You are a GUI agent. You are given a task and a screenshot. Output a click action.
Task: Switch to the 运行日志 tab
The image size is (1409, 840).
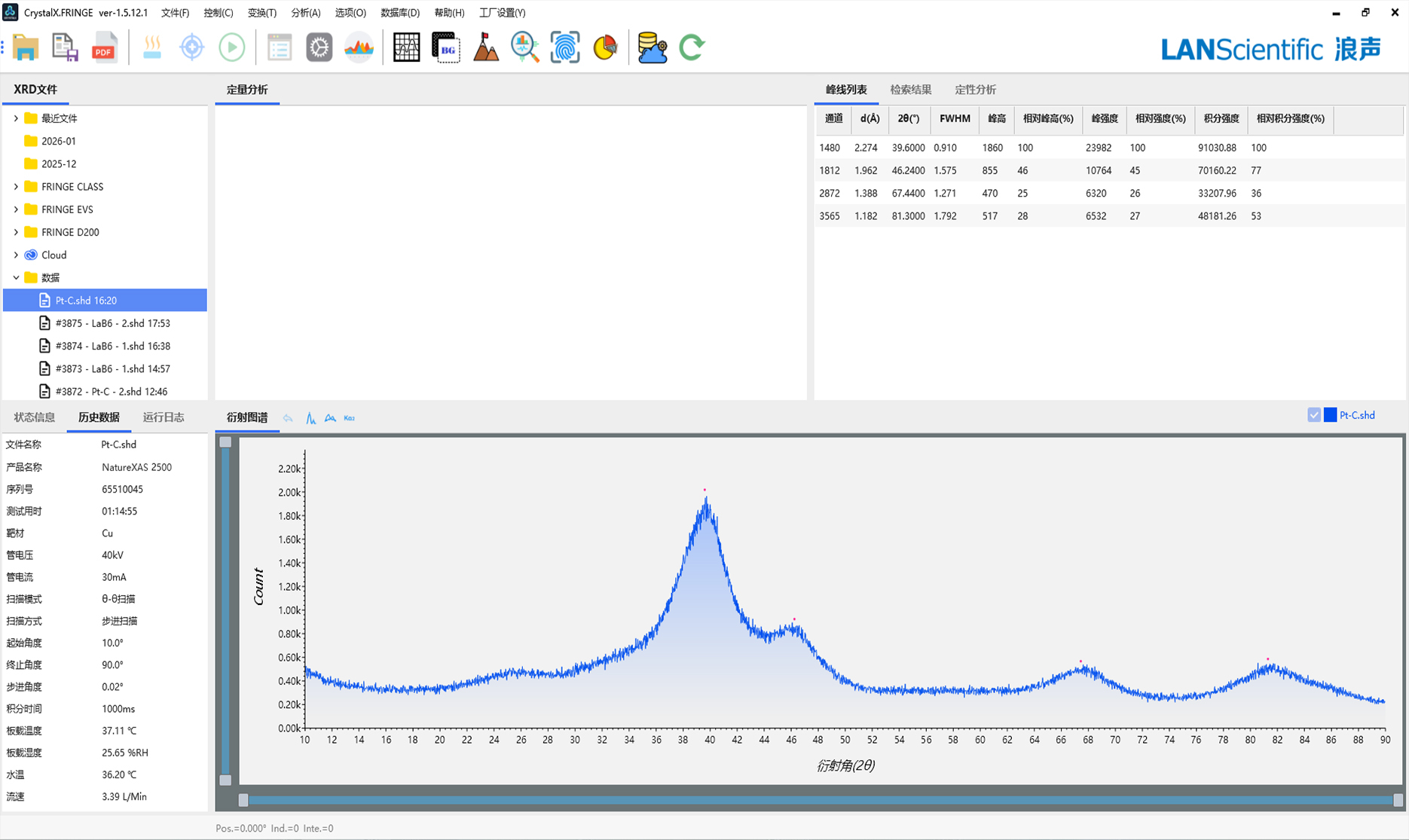click(x=164, y=417)
